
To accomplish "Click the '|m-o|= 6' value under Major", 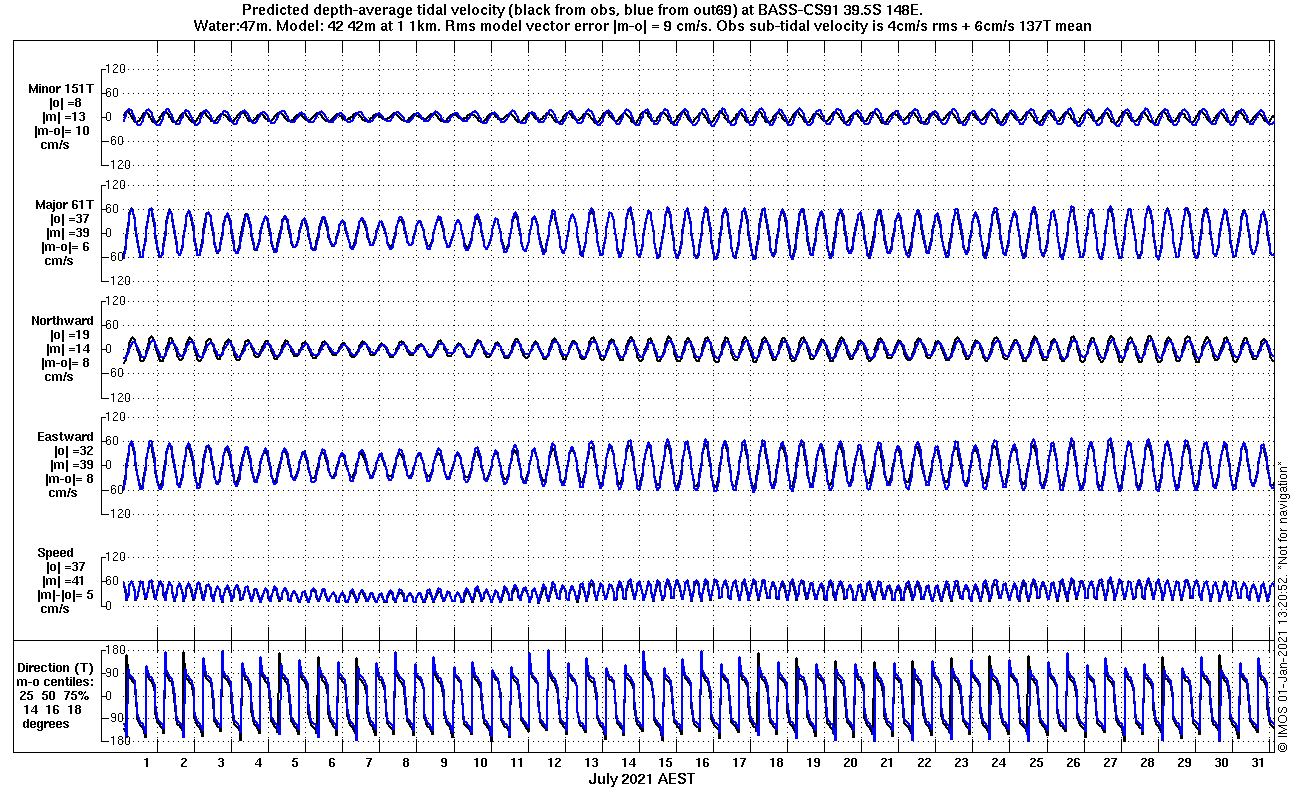I will point(65,247).
